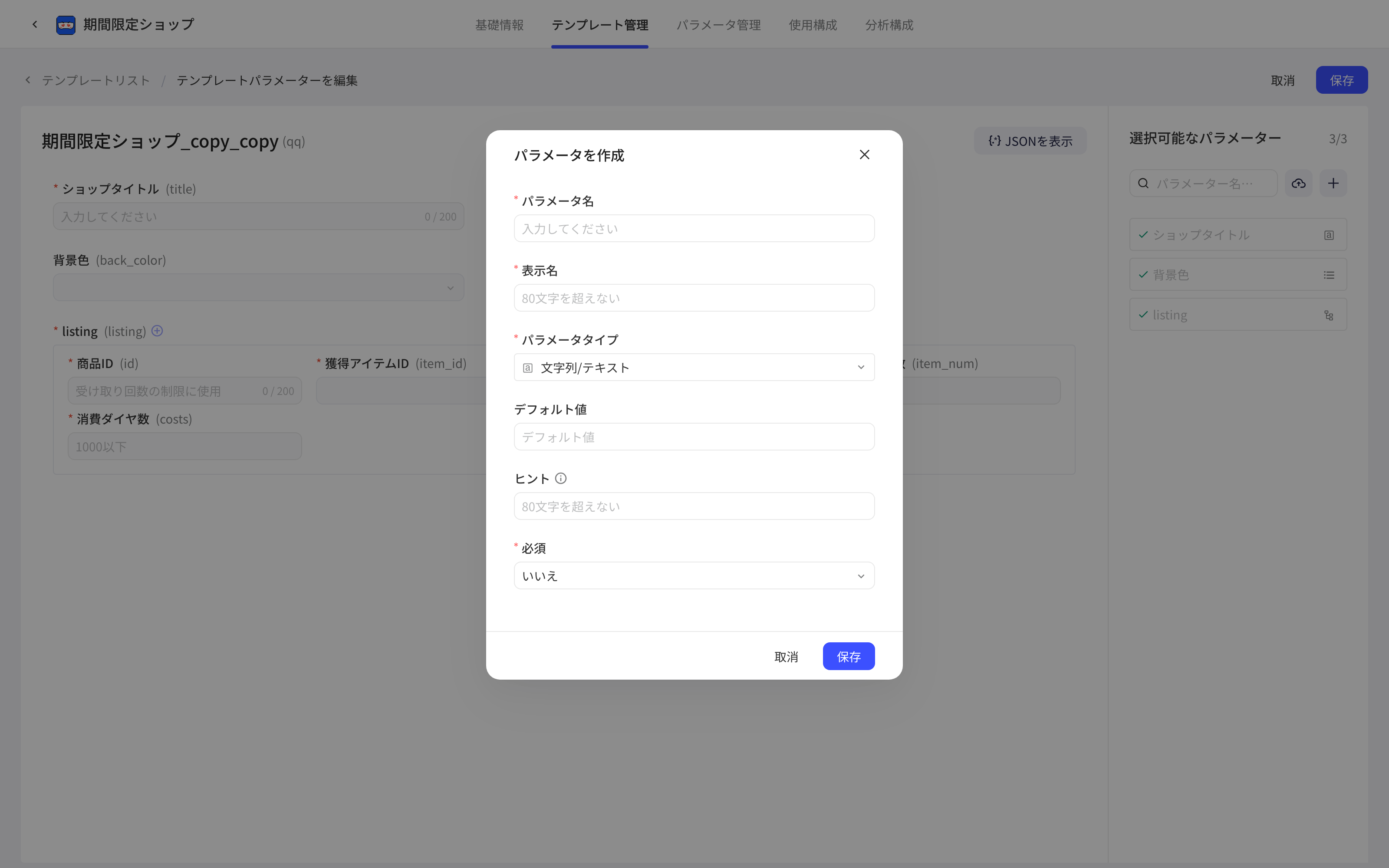Screen dimensions: 1389x868
Task: Click the page-level 保存 button at top right
Action: (x=1341, y=80)
